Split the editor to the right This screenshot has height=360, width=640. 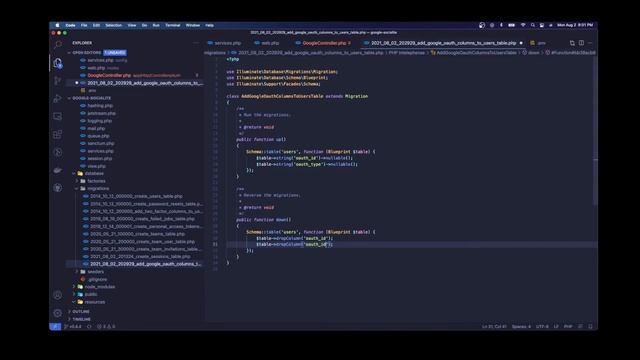581,43
